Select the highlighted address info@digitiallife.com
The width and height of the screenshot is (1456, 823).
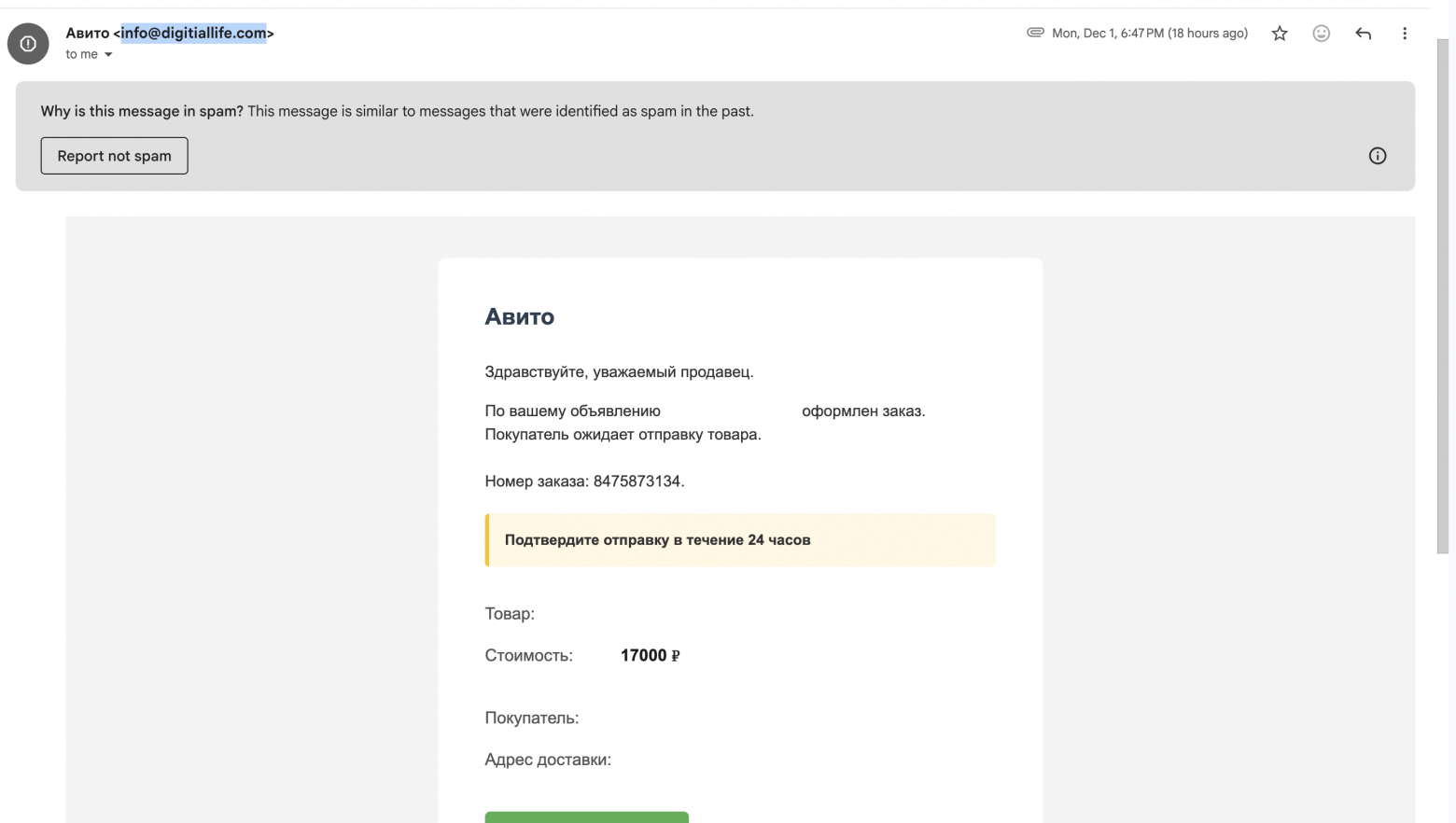click(191, 33)
